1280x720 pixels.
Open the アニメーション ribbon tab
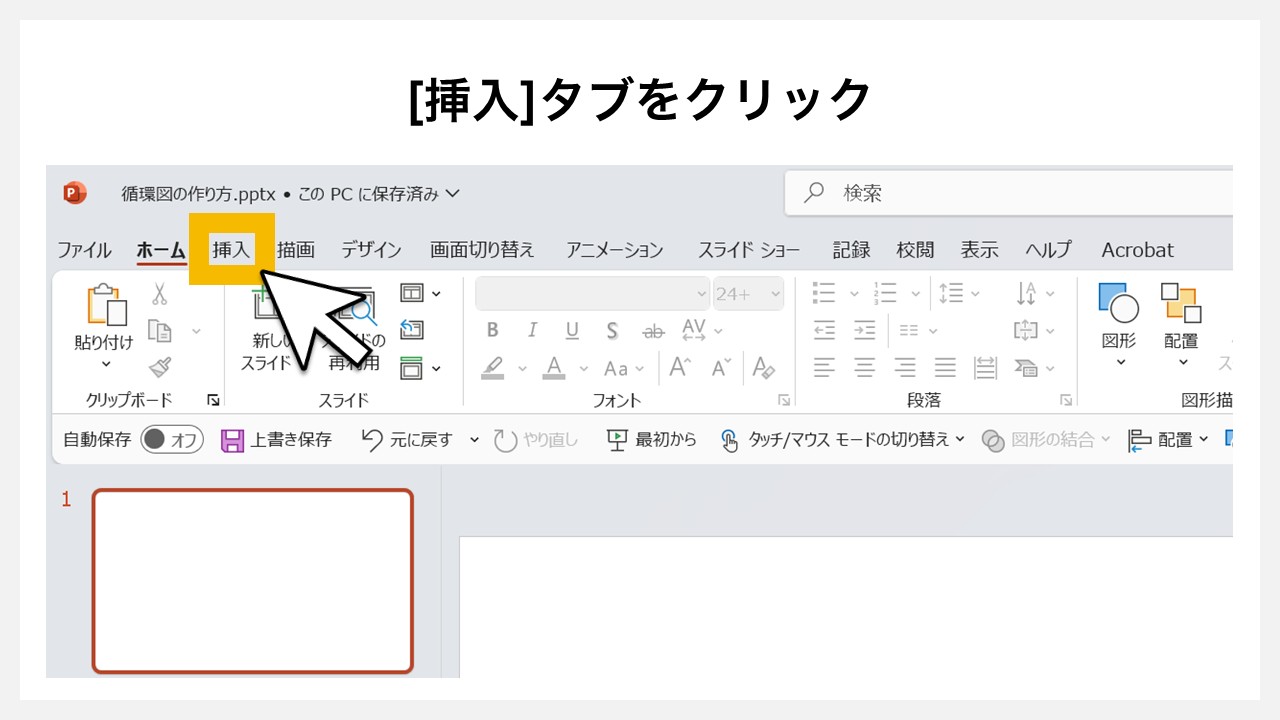tap(613, 249)
